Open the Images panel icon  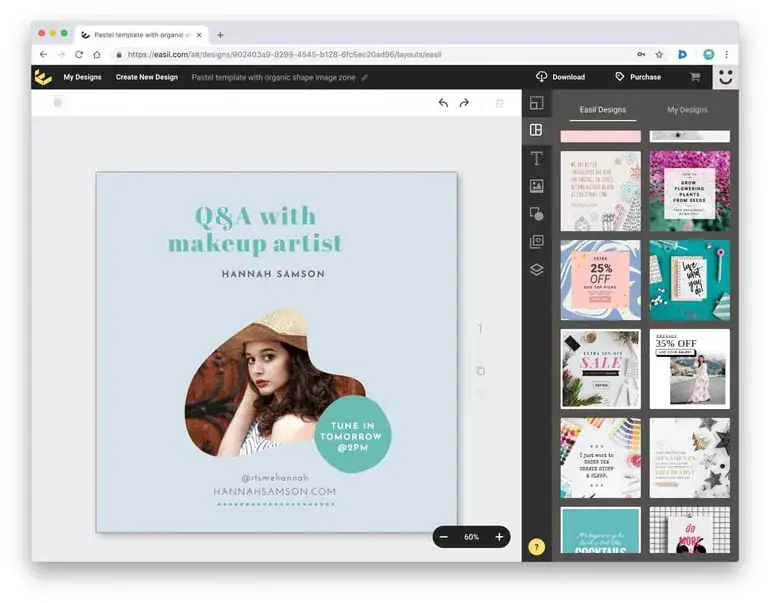pos(536,186)
